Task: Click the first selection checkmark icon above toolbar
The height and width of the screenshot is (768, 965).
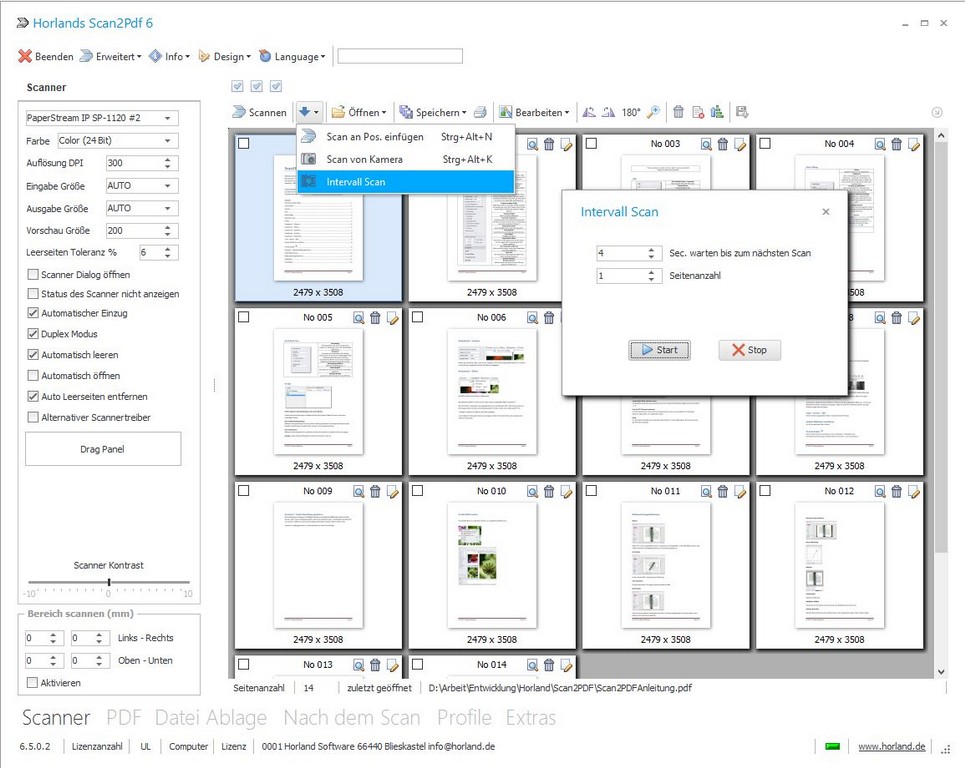Action: click(238, 86)
